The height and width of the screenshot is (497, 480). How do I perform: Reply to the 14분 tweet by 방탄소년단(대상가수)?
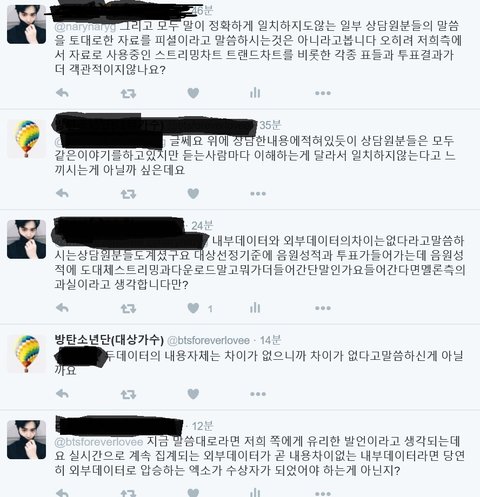click(62, 394)
